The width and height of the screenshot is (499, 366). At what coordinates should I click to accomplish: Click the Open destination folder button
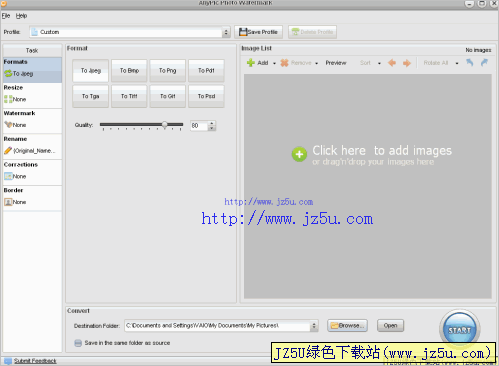pyautogui.click(x=390, y=326)
